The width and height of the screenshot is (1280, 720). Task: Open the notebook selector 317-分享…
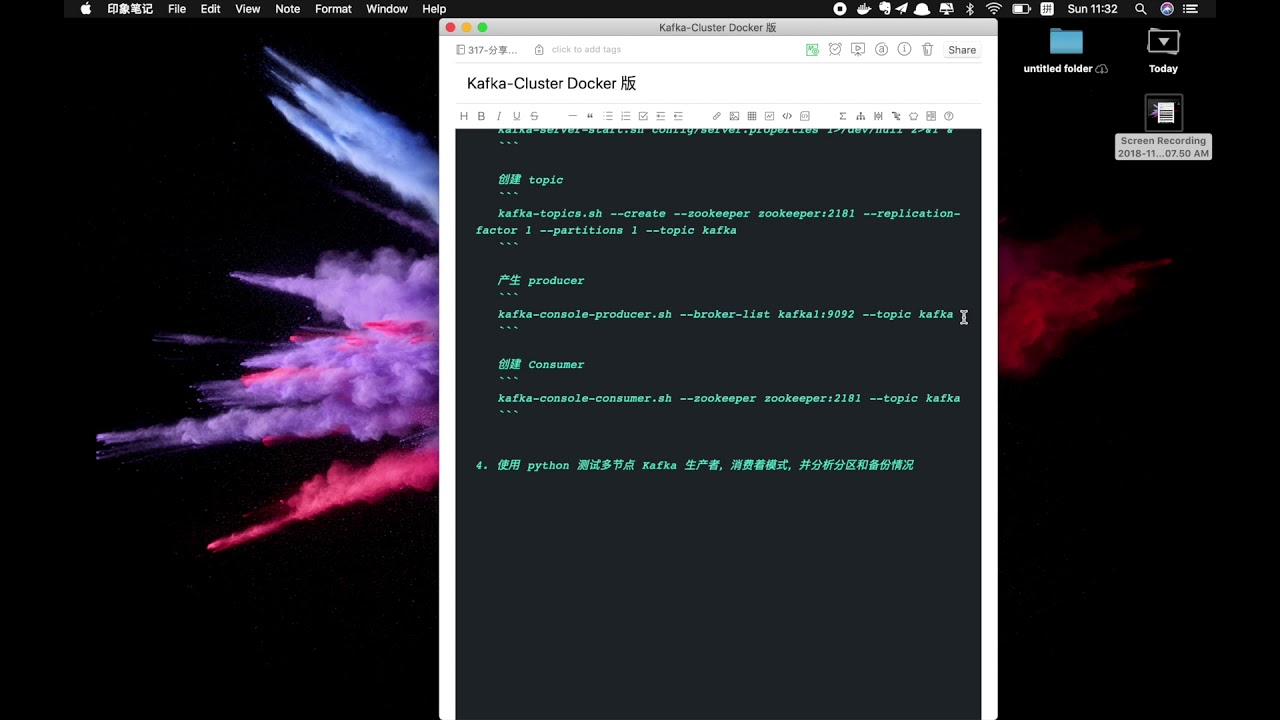point(487,50)
